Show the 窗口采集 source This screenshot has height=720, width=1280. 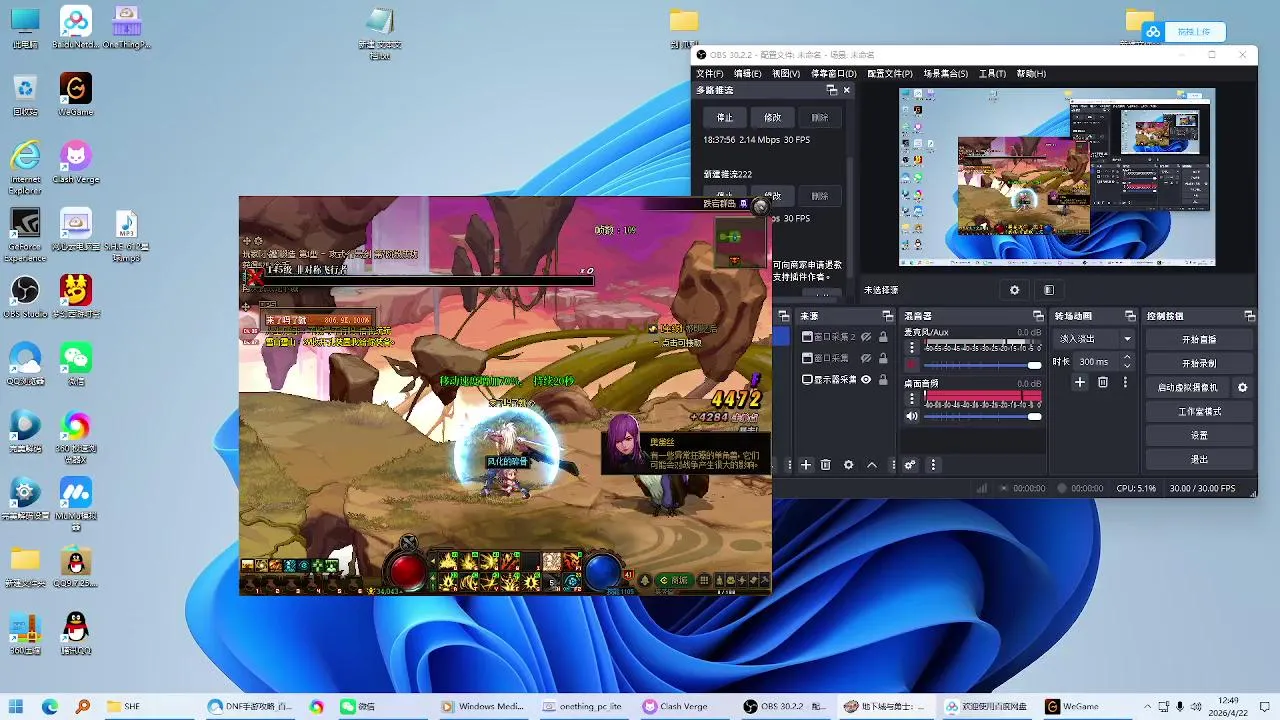point(866,358)
